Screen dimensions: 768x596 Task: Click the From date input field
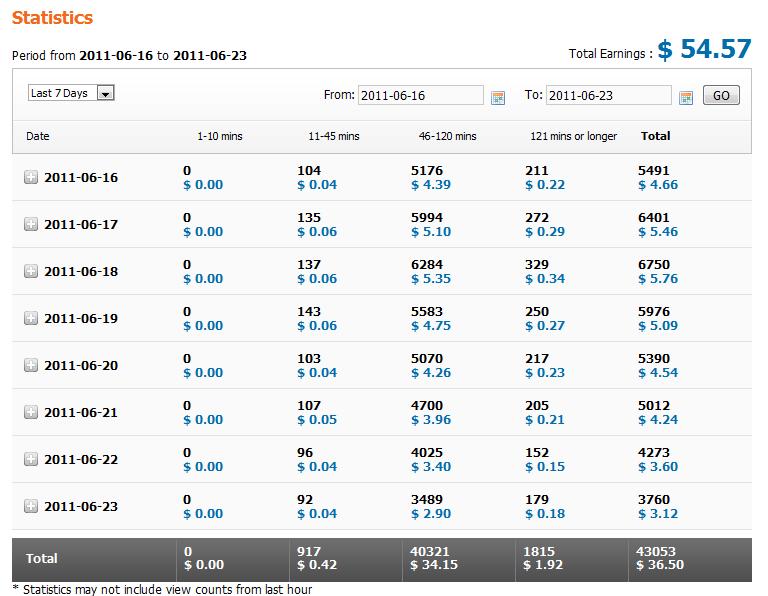tap(420, 95)
